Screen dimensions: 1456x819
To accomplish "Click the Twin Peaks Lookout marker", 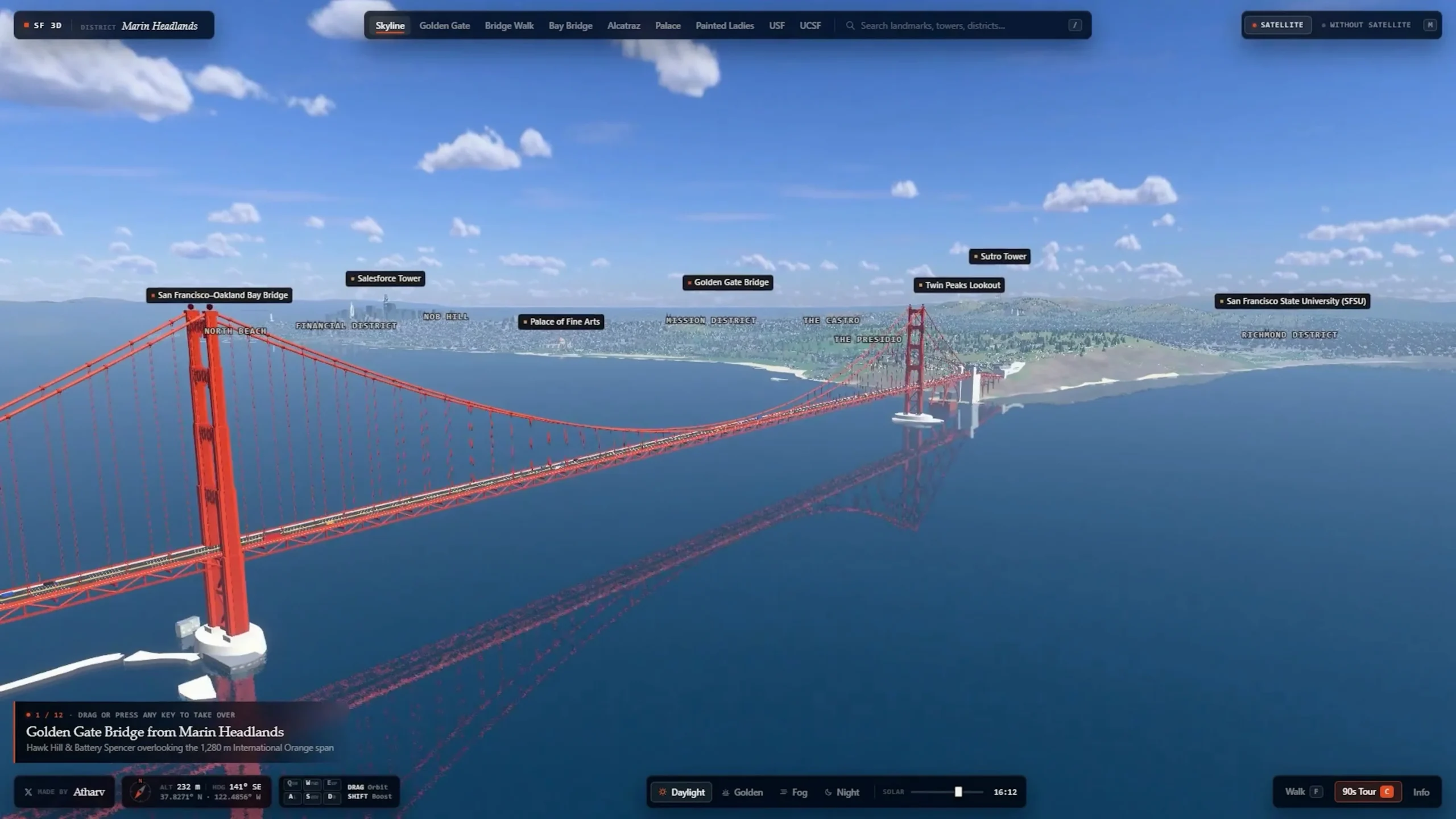I will pyautogui.click(x=959, y=286).
